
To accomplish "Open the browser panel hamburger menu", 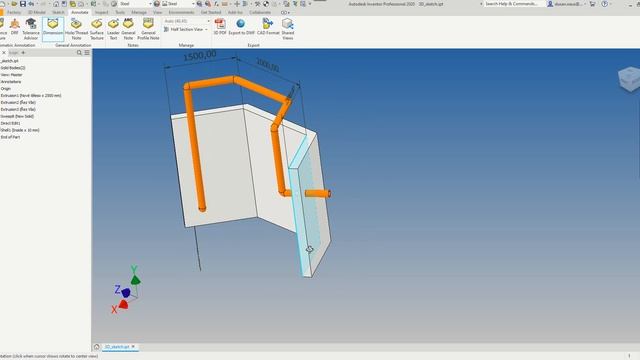I will tap(87, 53).
